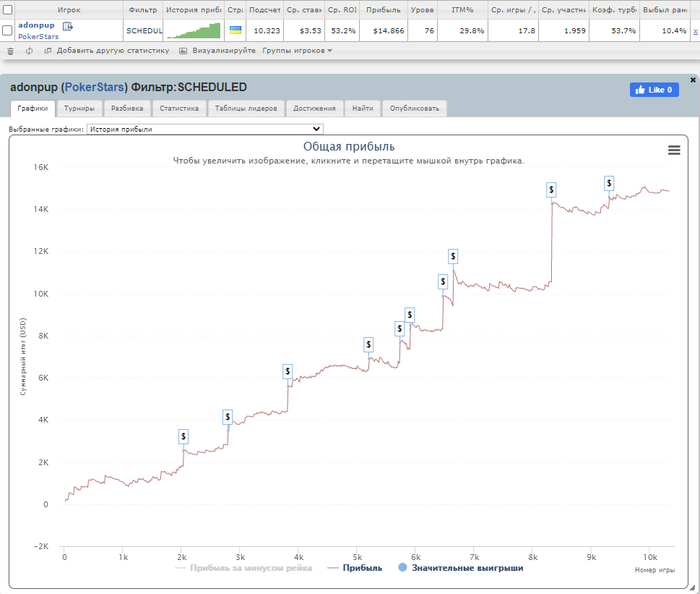Click the Ukraine flag icon in the row
The image size is (700, 594).
pos(235,30)
